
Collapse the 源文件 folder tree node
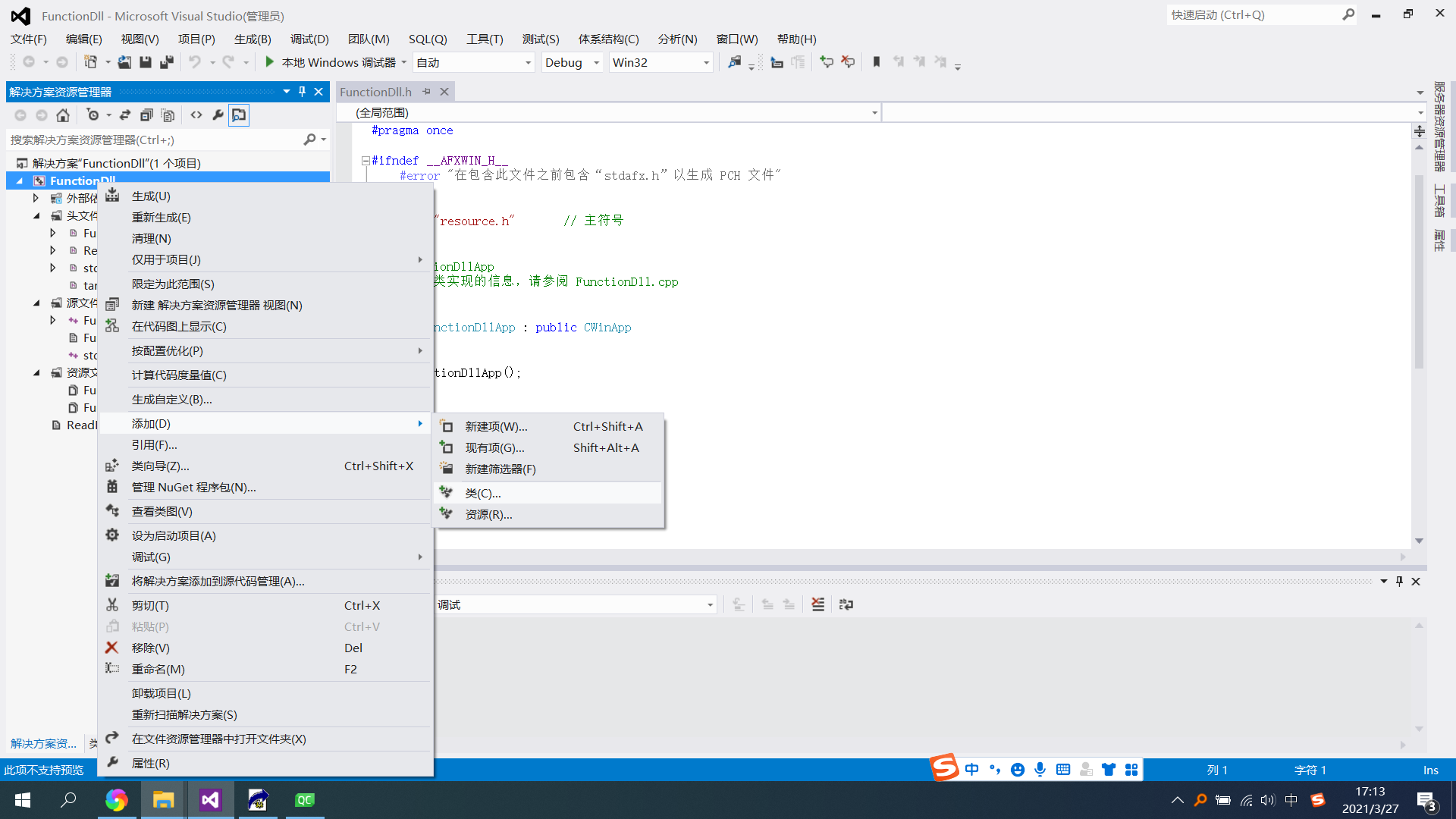(36, 303)
